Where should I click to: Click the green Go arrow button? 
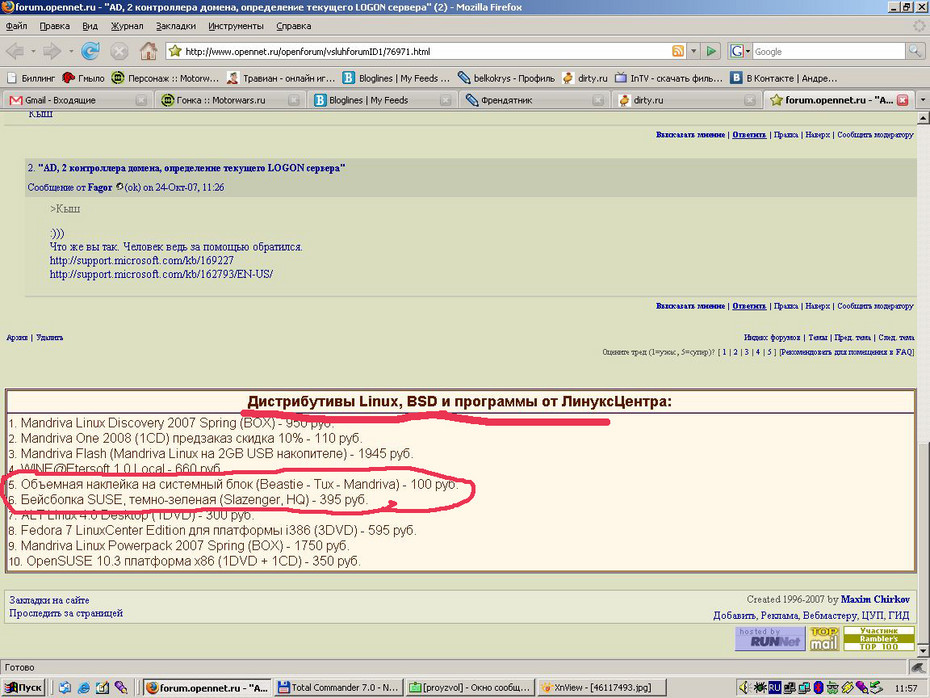coord(711,52)
